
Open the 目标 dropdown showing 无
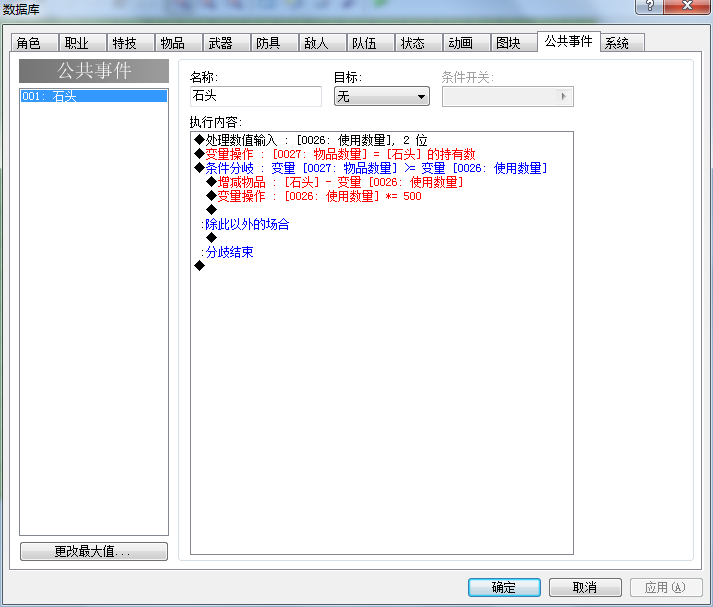click(382, 96)
